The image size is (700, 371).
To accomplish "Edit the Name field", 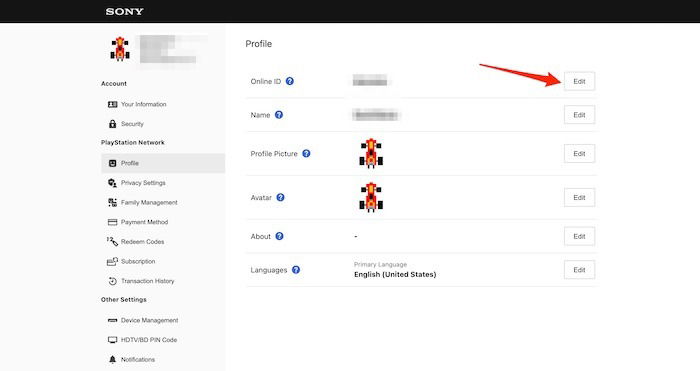I will (579, 115).
